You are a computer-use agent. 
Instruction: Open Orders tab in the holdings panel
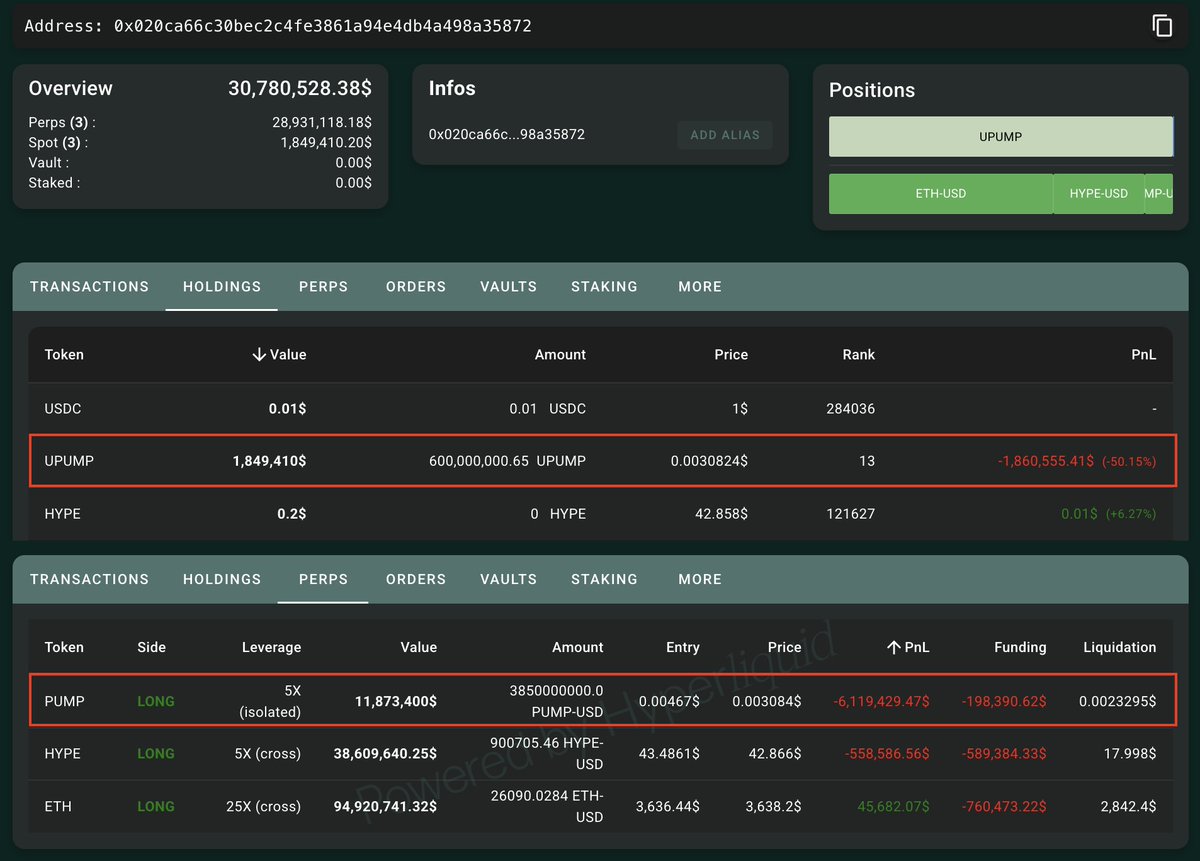click(416, 286)
